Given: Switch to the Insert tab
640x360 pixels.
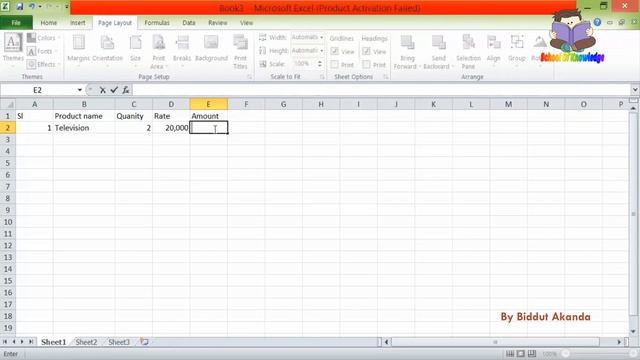Looking at the screenshot, I should click(78, 23).
